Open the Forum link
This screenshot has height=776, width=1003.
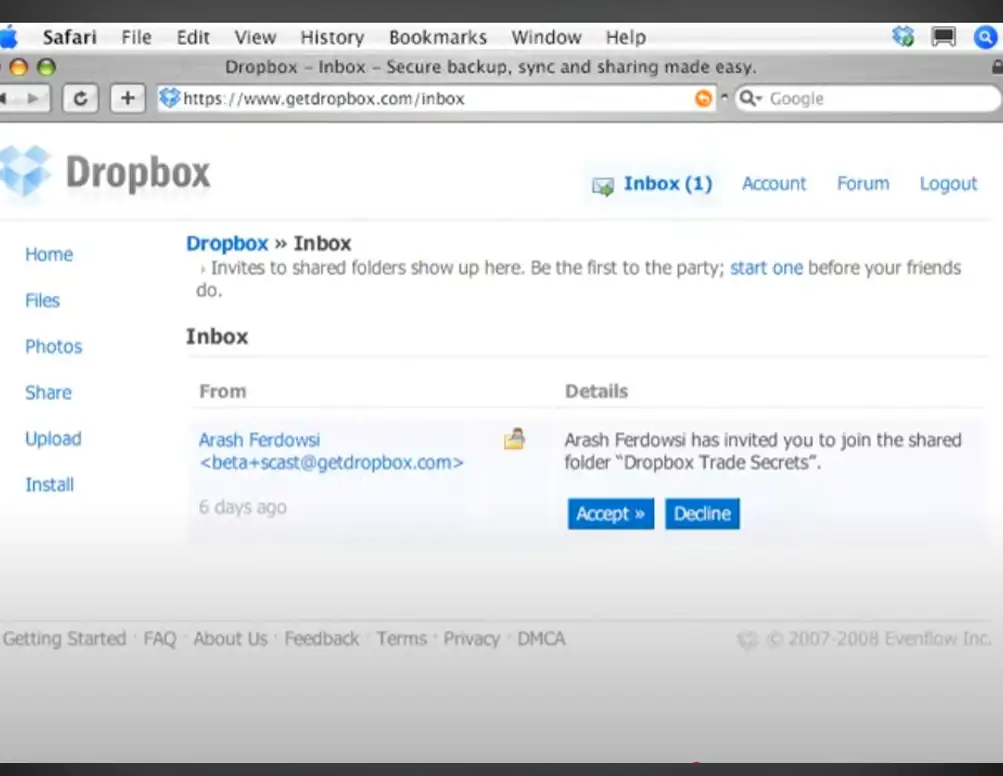(x=863, y=184)
